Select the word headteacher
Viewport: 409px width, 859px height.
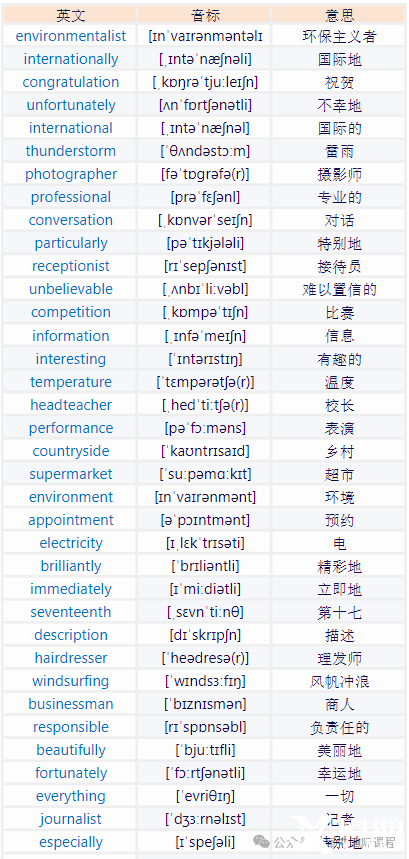pos(71,405)
